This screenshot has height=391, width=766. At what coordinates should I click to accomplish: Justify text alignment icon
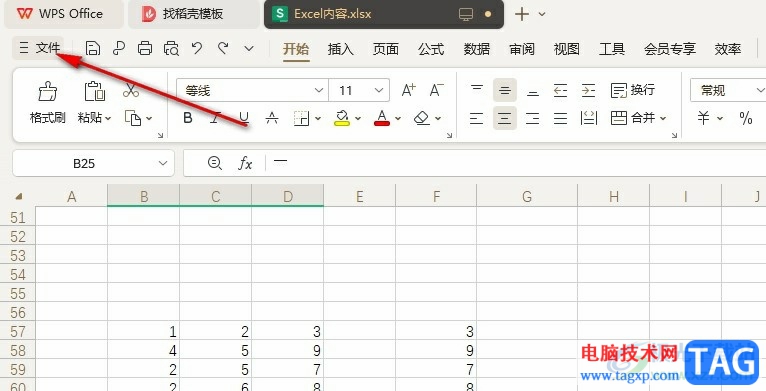[560, 118]
